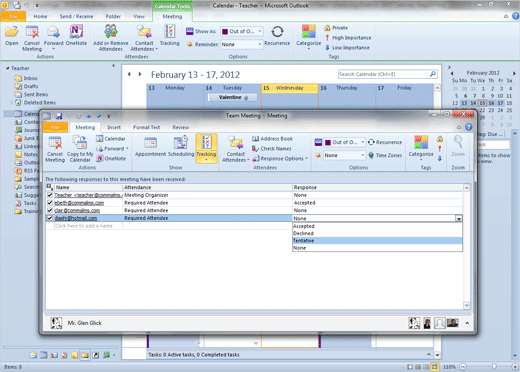This screenshot has width=520, height=372.
Task: Toggle Private lock in main ribbon Tags
Action: click(x=336, y=28)
